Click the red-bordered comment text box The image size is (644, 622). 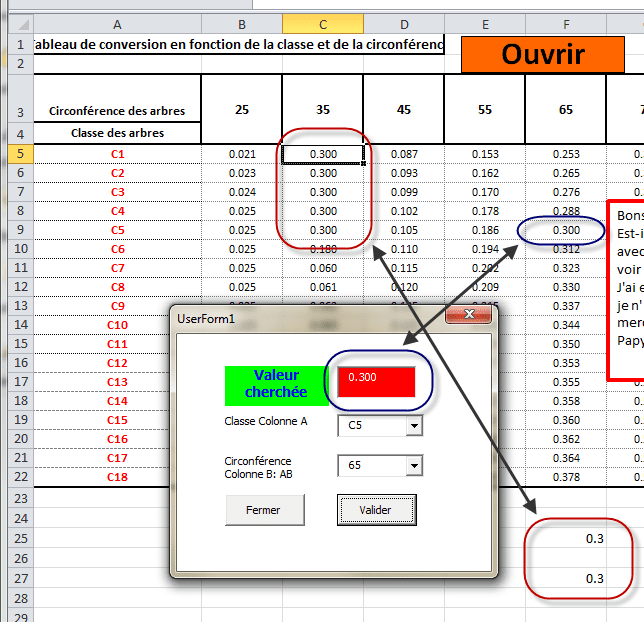coord(626,290)
